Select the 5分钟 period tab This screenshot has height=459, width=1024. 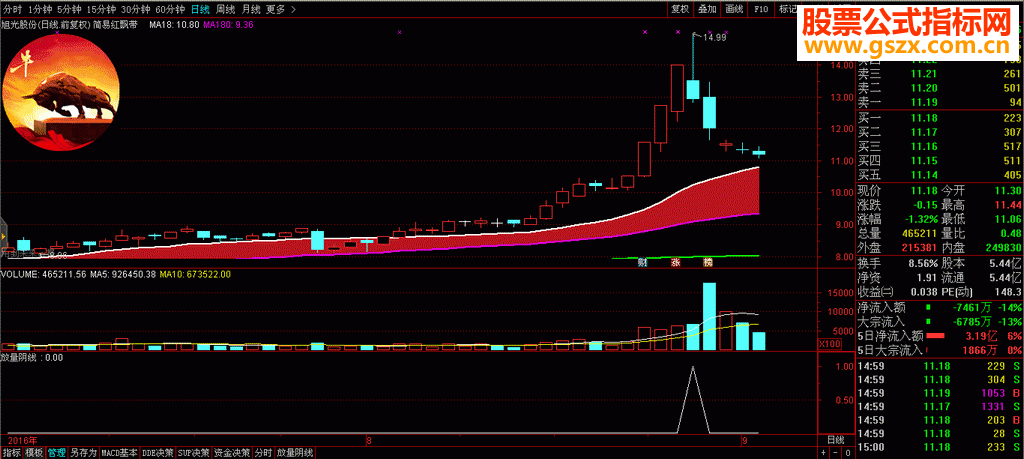coord(69,10)
